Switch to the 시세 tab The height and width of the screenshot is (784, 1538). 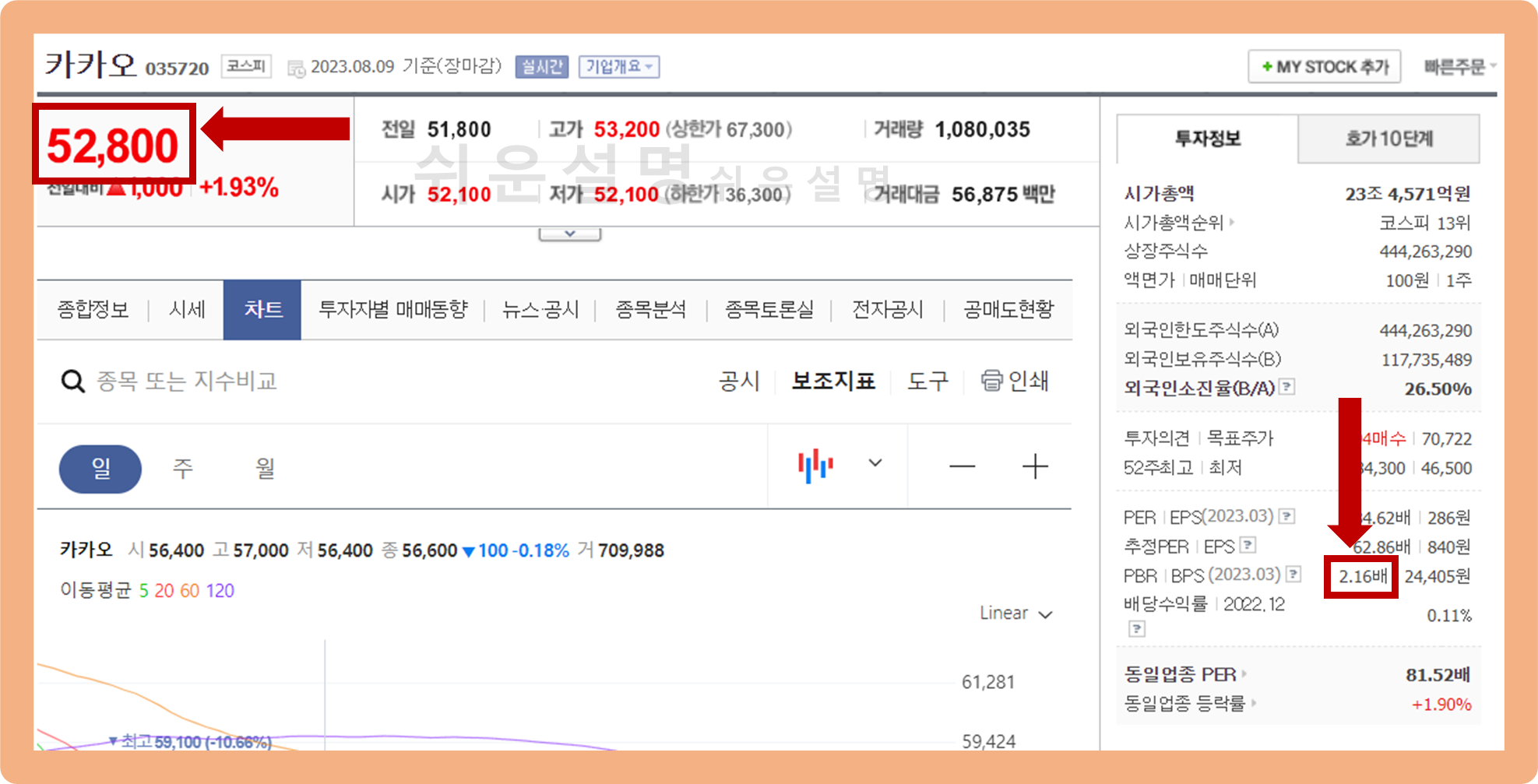[x=187, y=310]
